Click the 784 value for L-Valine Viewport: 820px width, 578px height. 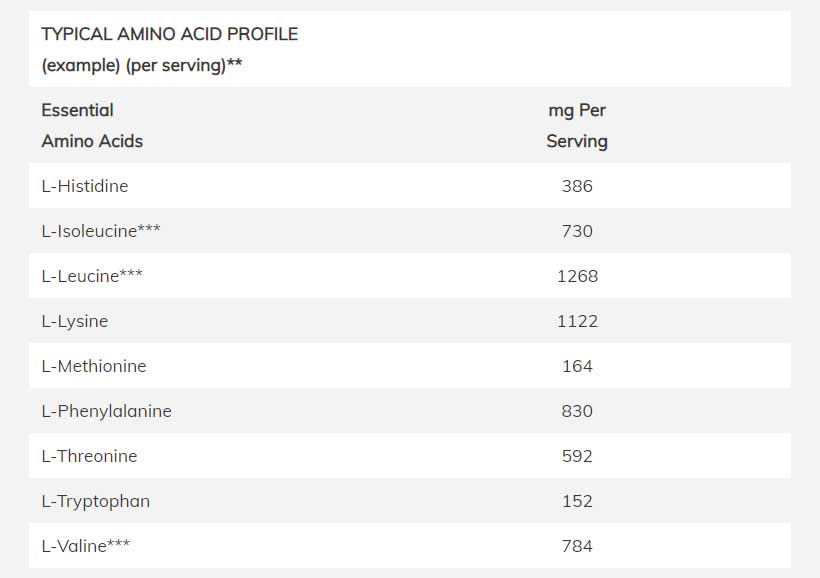[577, 546]
